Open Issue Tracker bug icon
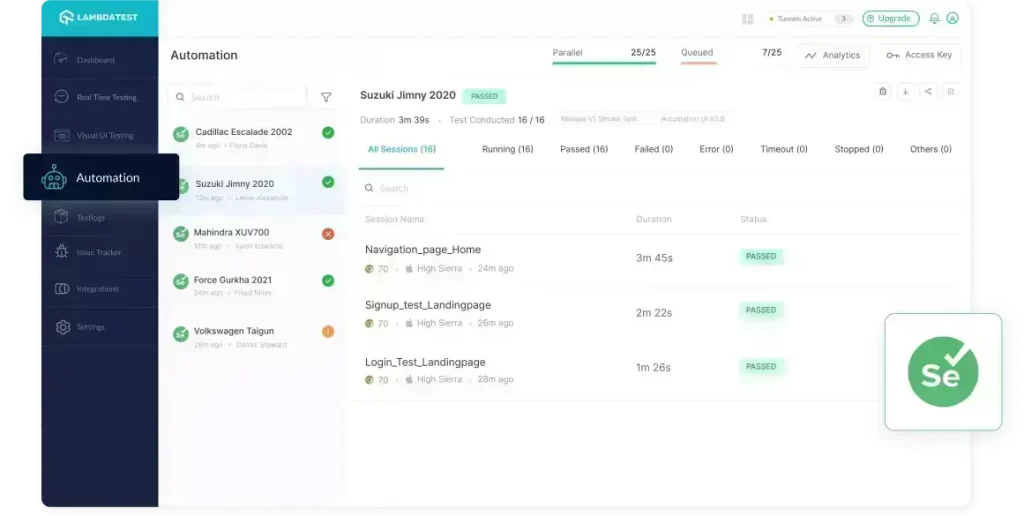The width and height of the screenshot is (1024, 516). coord(62,252)
